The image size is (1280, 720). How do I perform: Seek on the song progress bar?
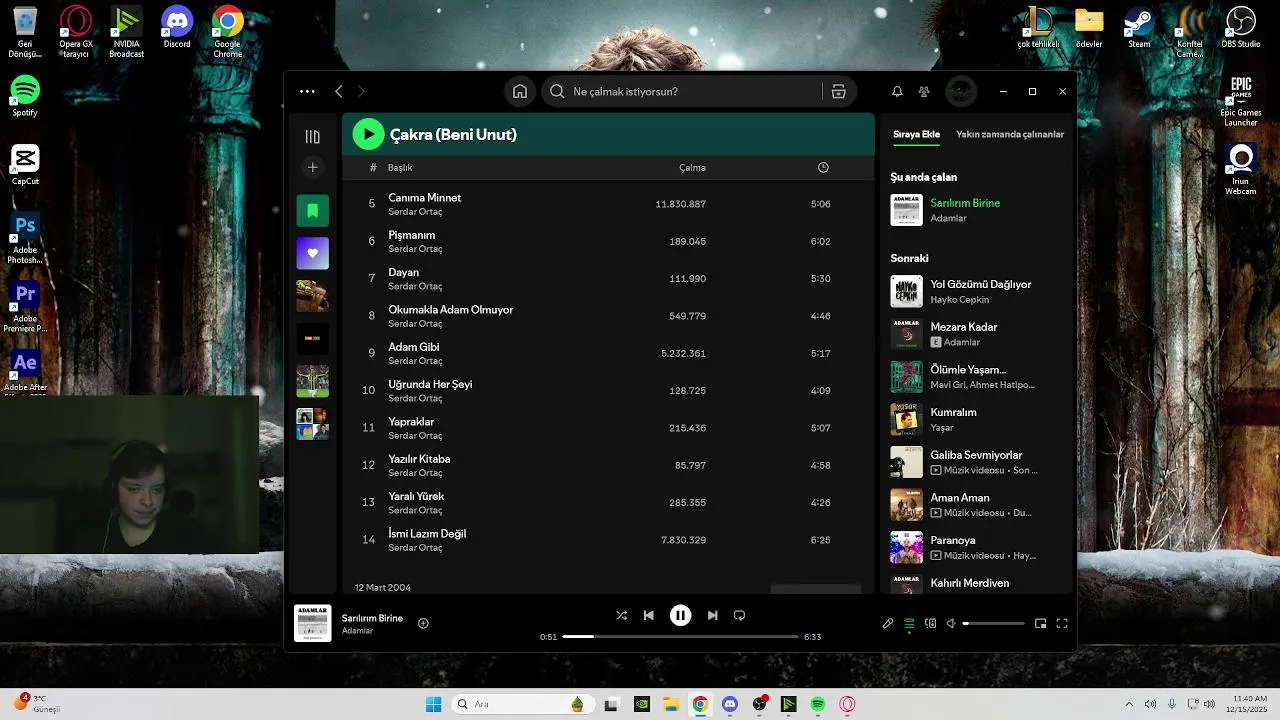point(680,636)
